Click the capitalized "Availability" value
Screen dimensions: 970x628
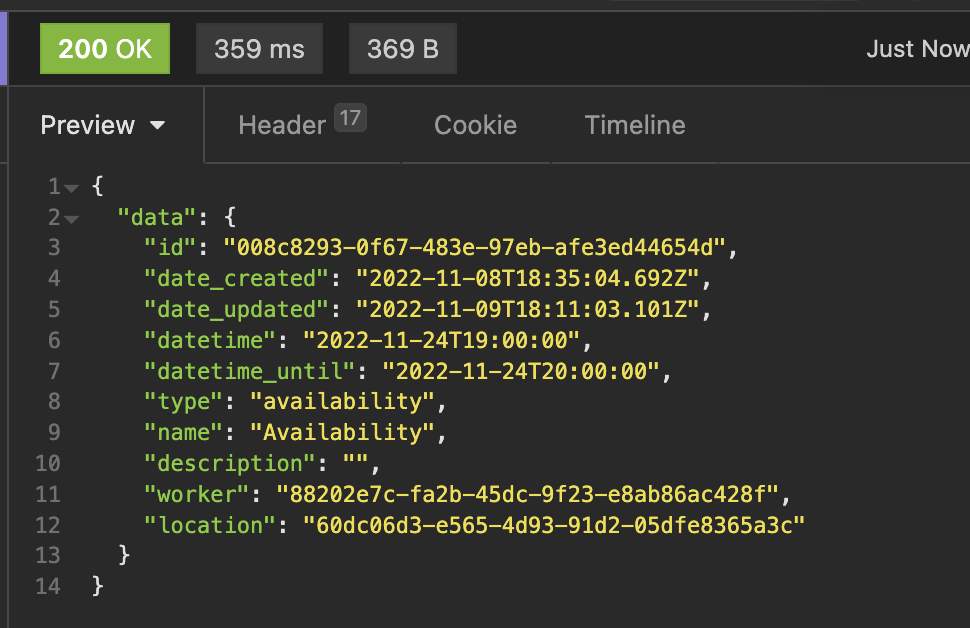(343, 432)
